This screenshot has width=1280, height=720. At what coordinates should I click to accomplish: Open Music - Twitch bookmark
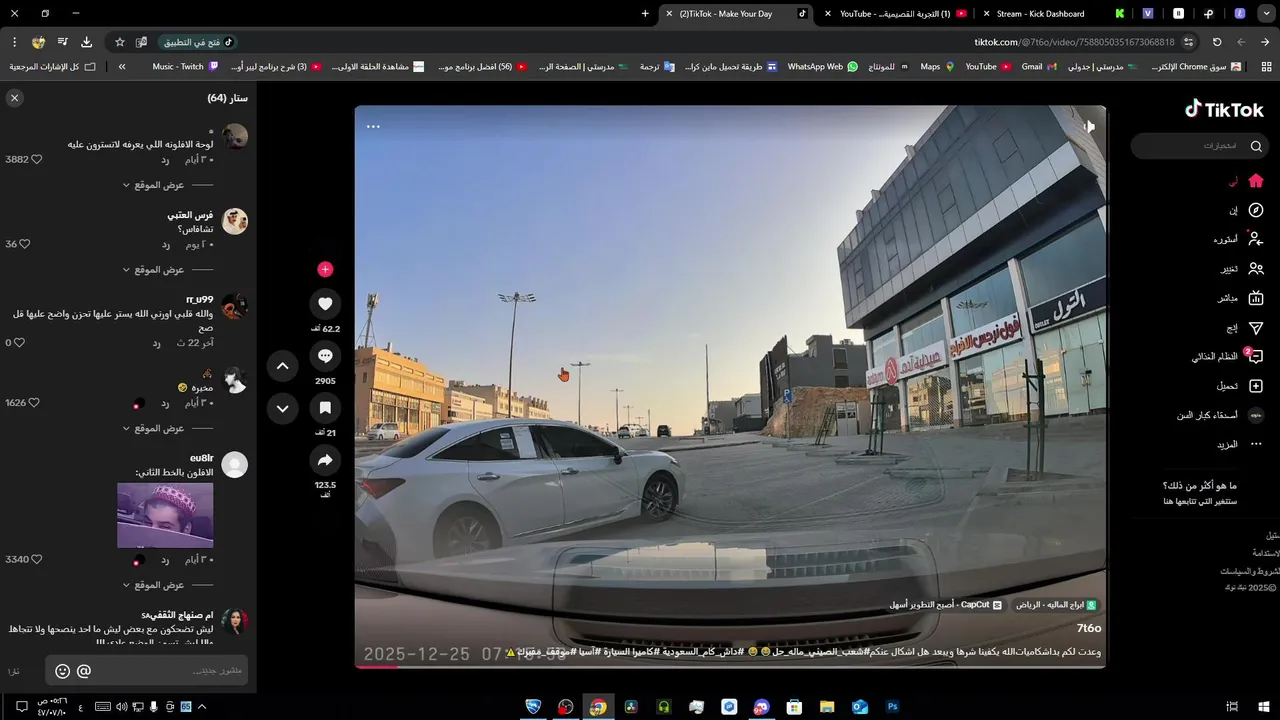pyautogui.click(x=185, y=67)
